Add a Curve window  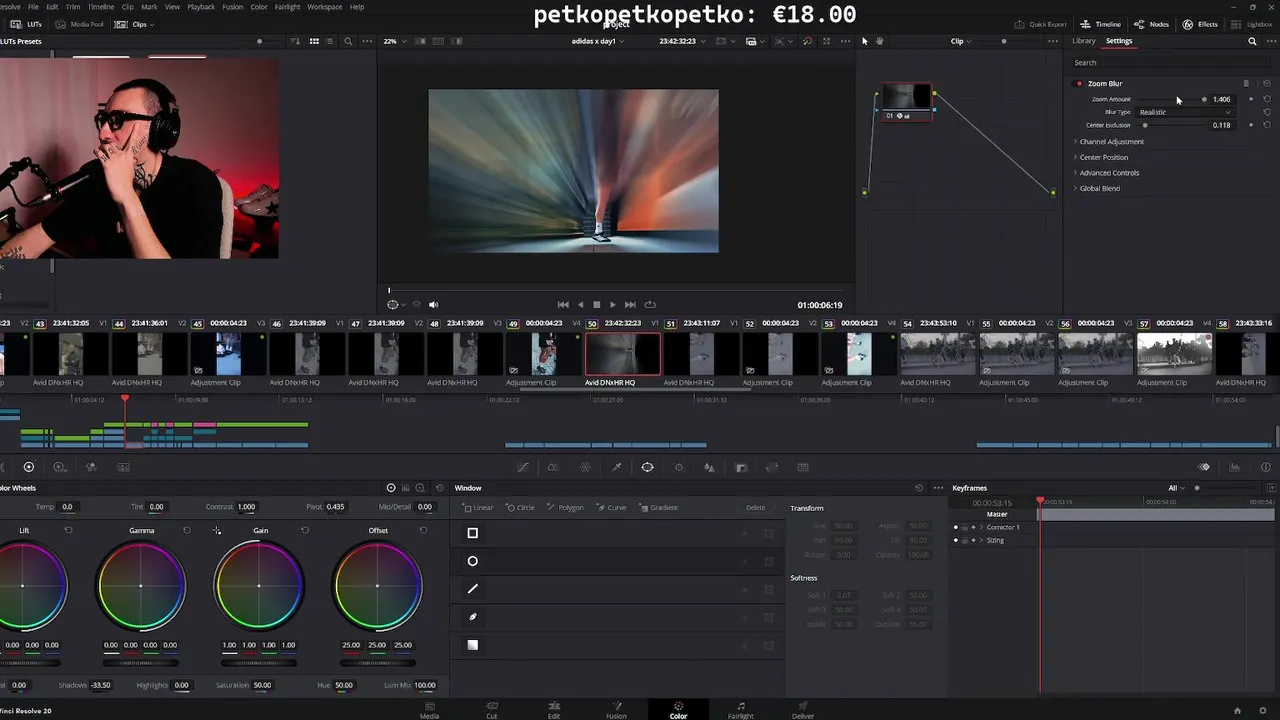point(611,507)
